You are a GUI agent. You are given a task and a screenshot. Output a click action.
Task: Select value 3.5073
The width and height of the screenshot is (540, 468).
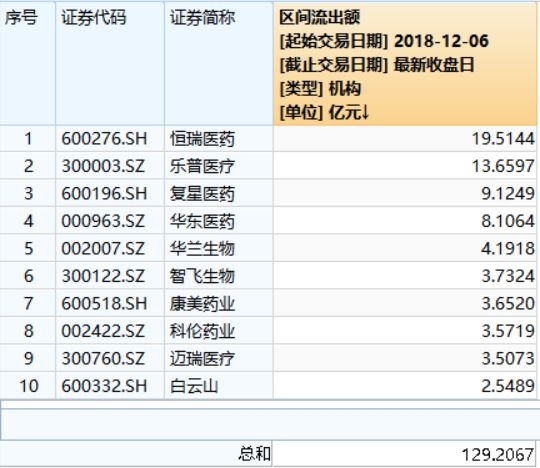508,359
